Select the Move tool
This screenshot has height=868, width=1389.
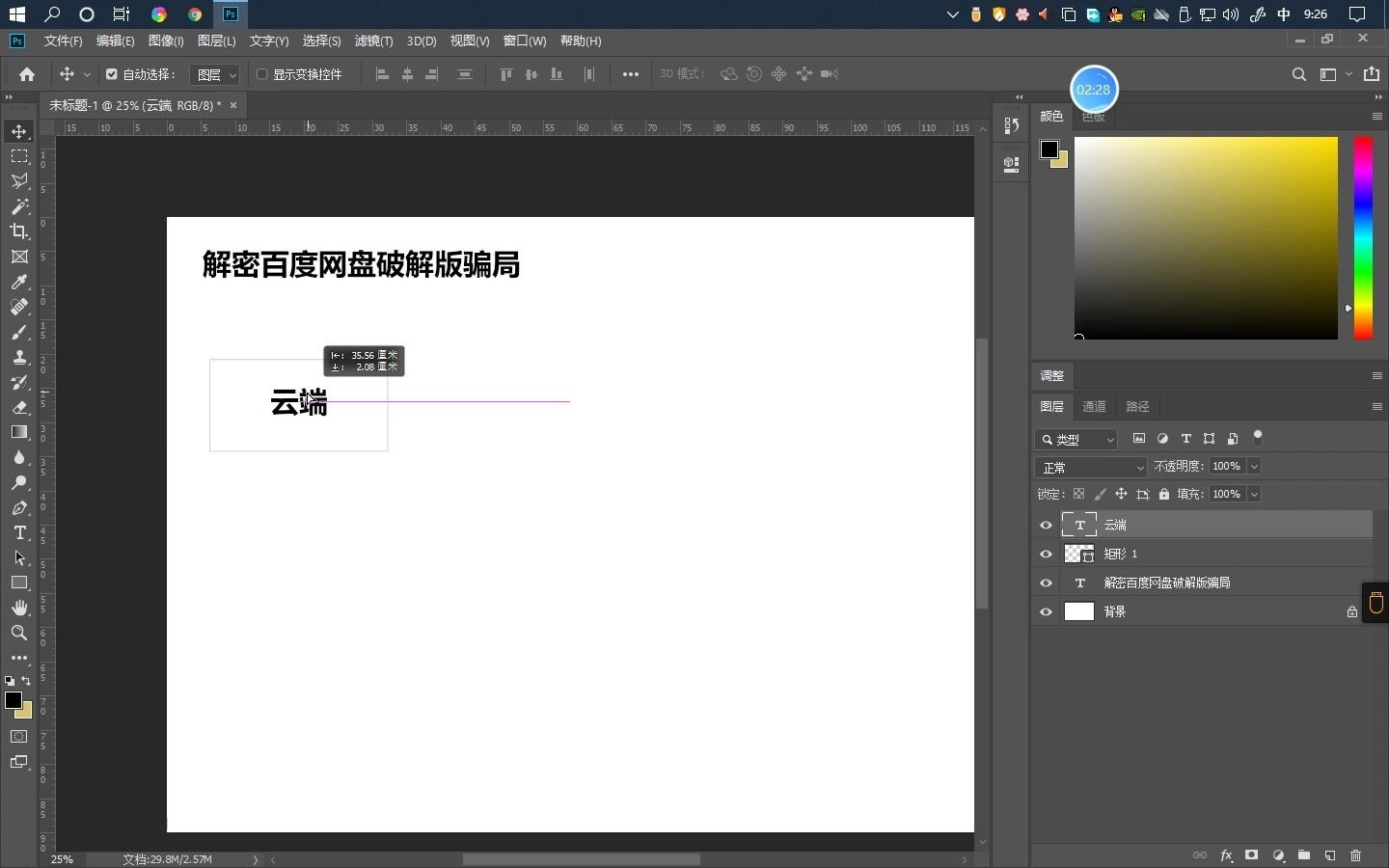pos(19,131)
